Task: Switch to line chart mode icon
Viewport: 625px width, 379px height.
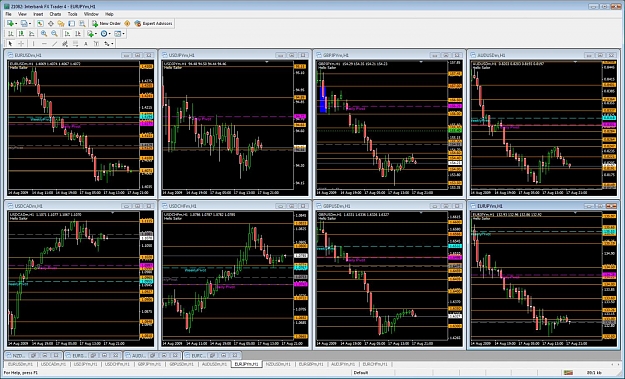Action: click(x=31, y=34)
